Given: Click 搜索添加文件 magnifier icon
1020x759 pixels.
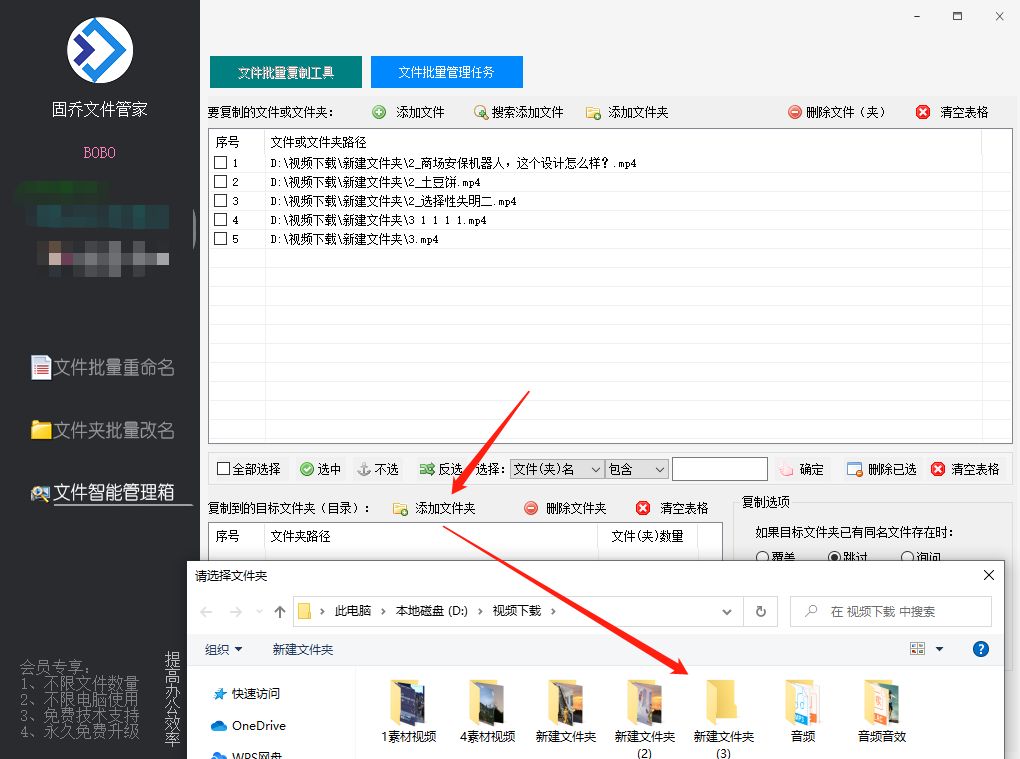Looking at the screenshot, I should [x=481, y=113].
